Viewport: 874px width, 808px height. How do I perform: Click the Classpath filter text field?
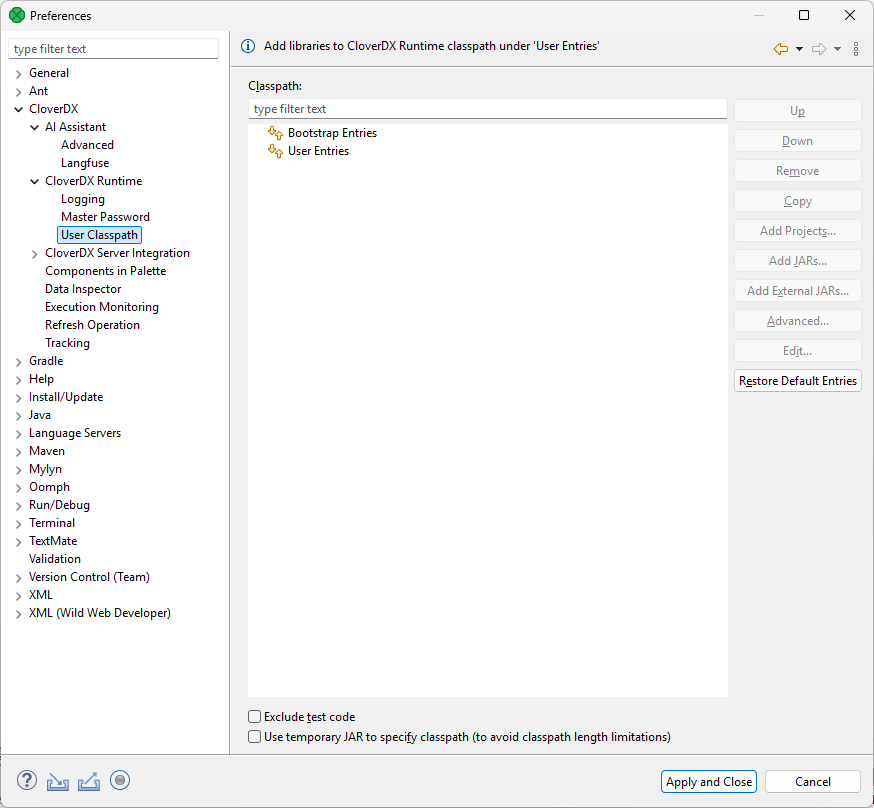(x=488, y=109)
